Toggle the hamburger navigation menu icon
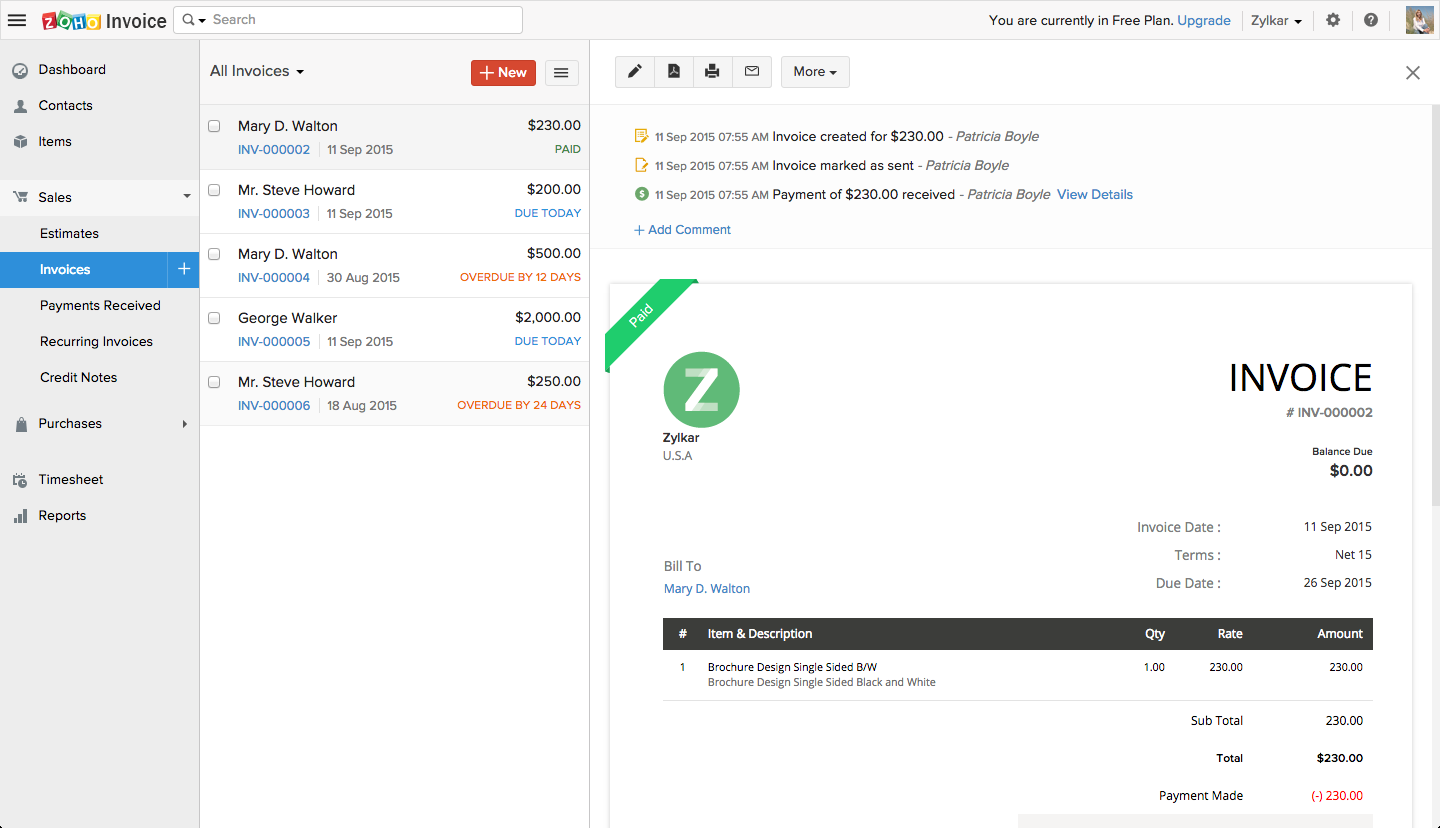 coord(17,20)
